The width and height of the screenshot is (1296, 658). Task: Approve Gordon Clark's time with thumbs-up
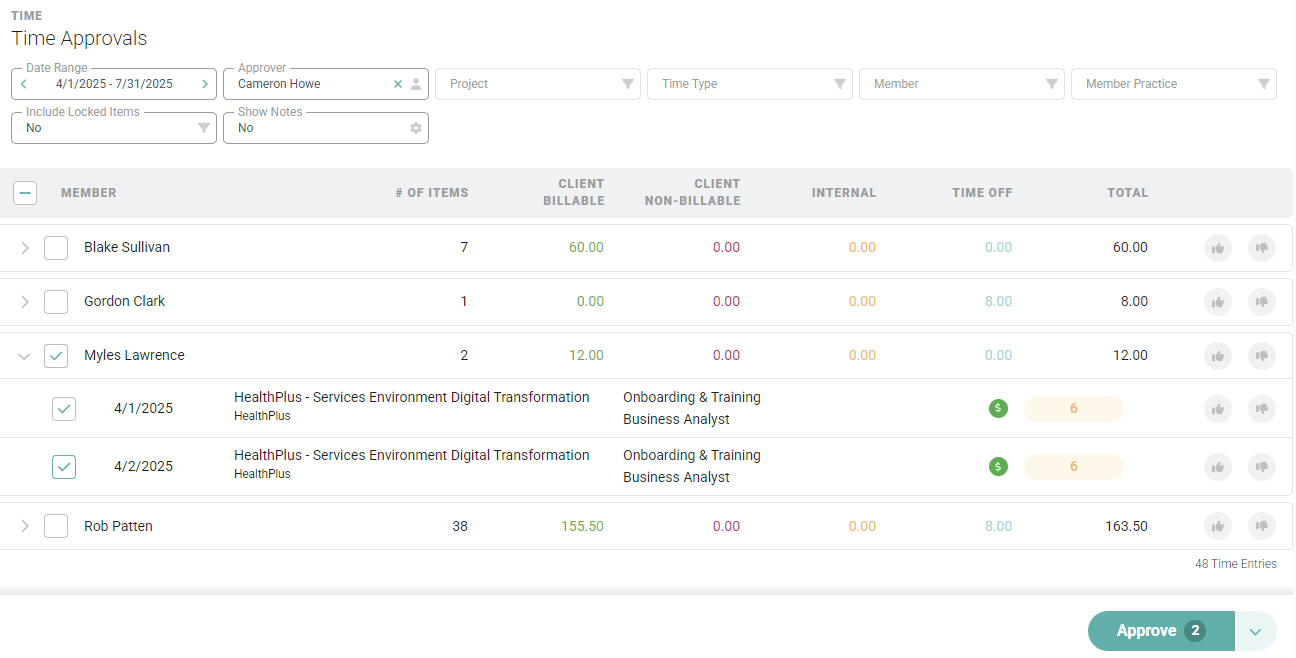point(1218,302)
